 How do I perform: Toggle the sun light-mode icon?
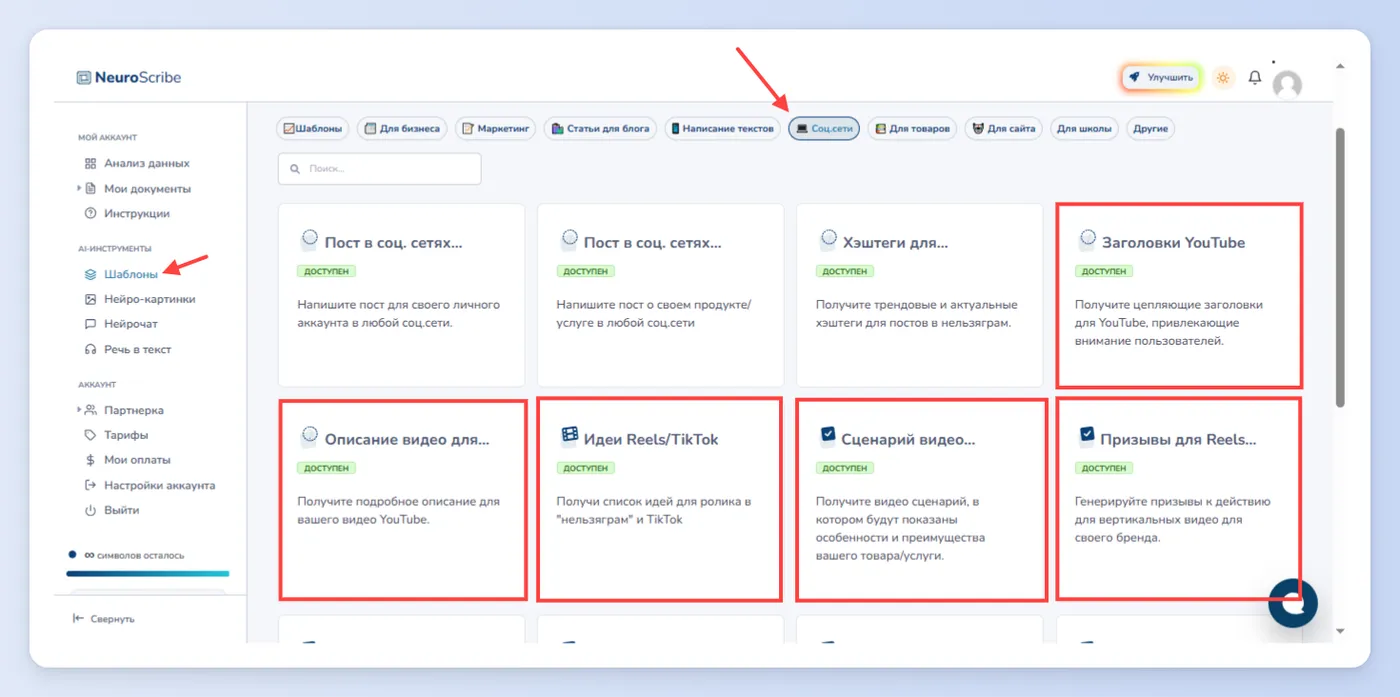(x=1223, y=77)
